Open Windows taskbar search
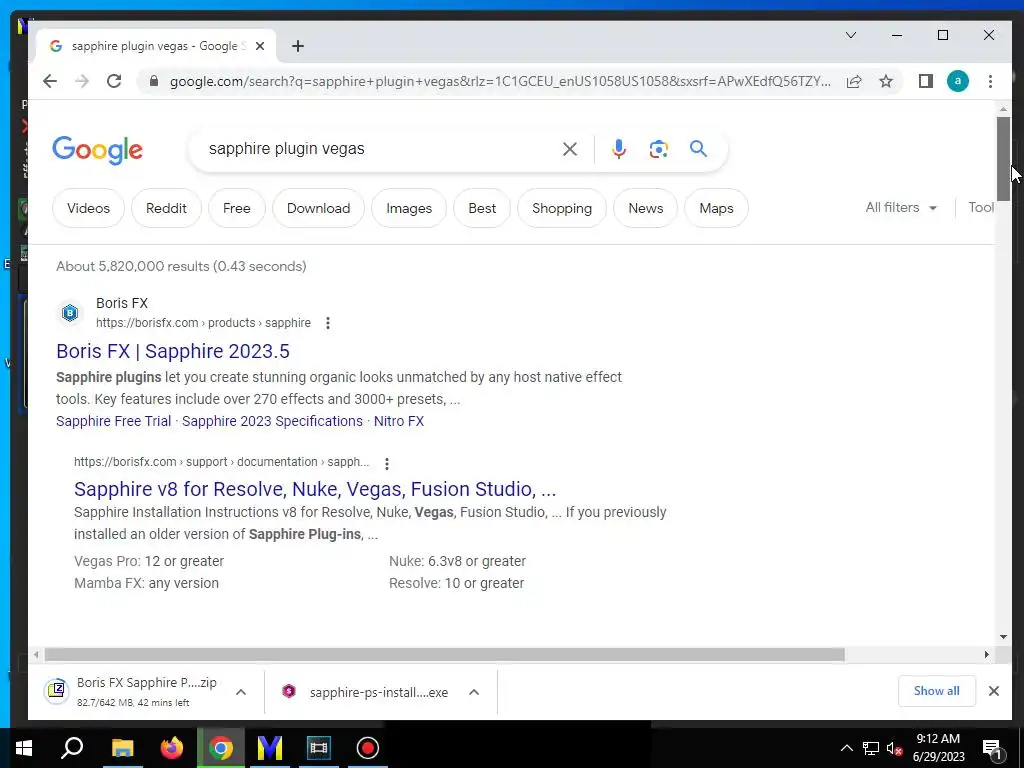The width and height of the screenshot is (1024, 768). point(72,748)
